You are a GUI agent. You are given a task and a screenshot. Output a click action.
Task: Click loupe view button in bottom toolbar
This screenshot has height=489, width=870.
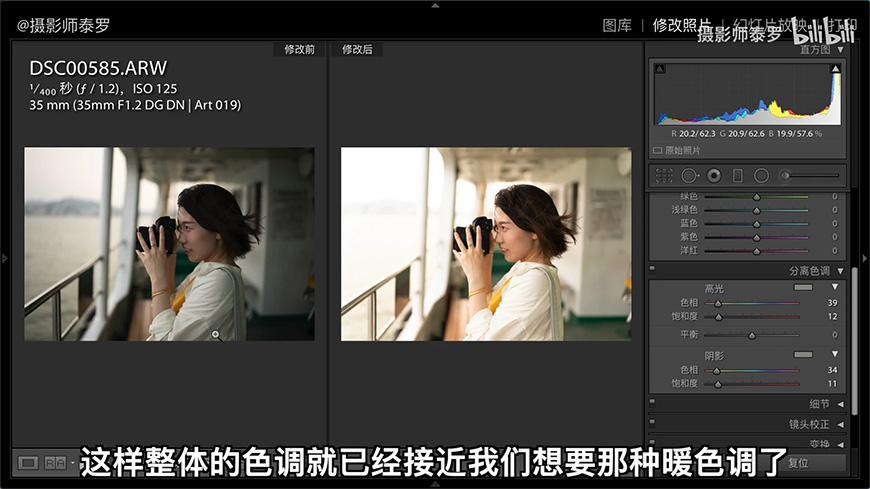click(x=28, y=463)
